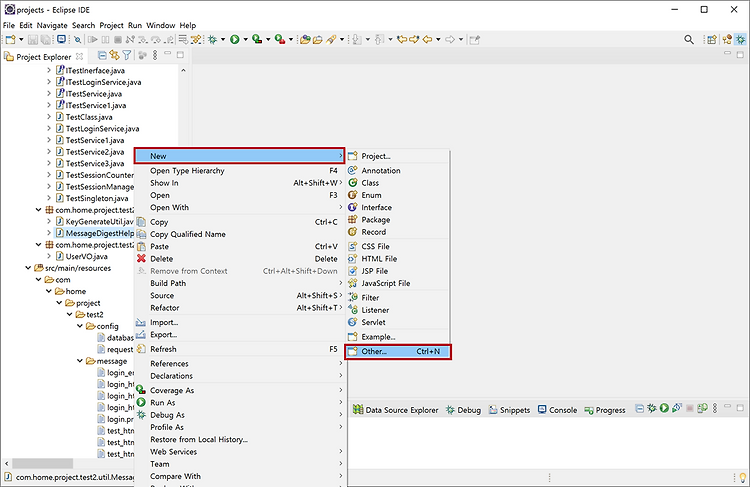
Task: Toggle Link with Editor in Project Explorer
Action: (114, 55)
